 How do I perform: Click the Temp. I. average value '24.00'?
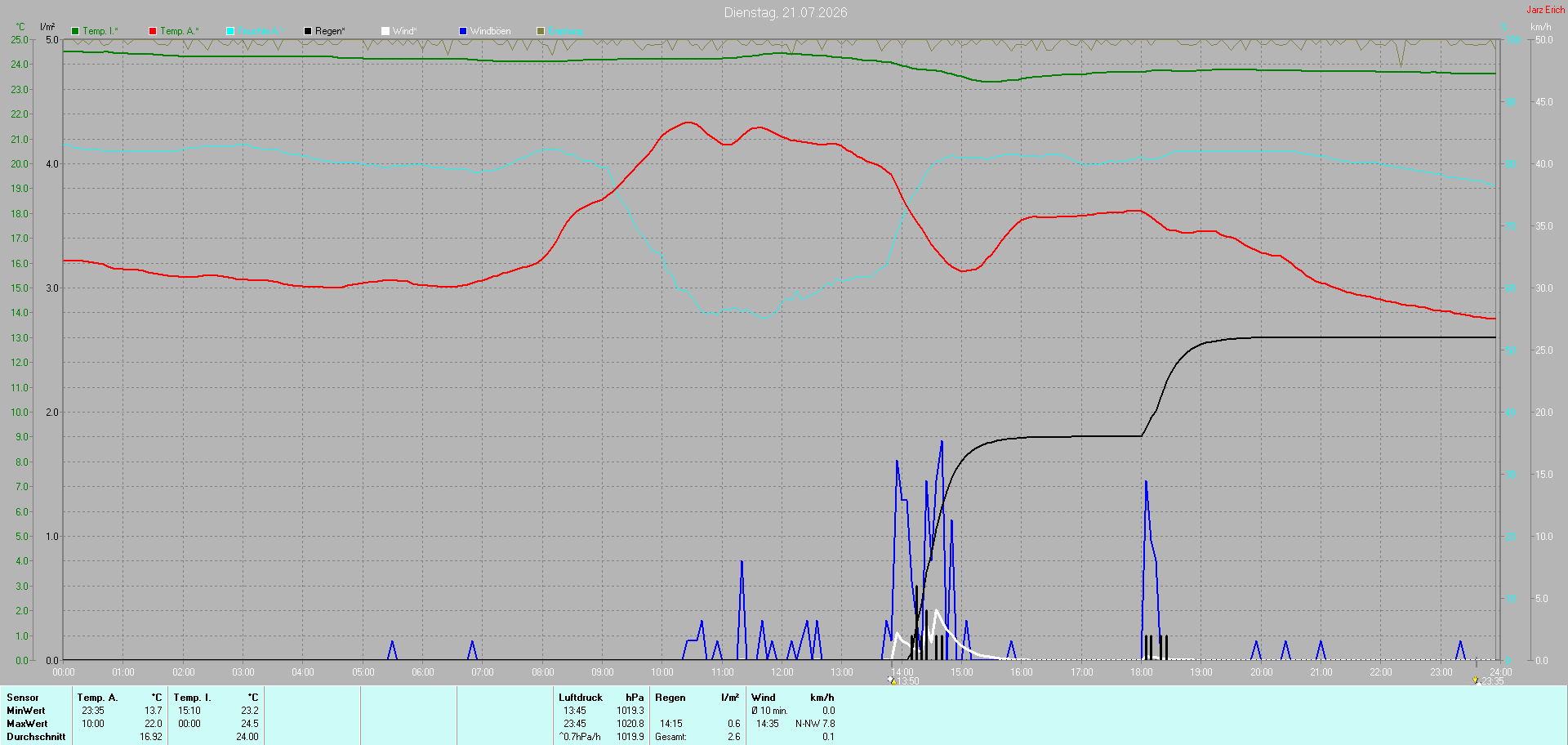click(247, 737)
